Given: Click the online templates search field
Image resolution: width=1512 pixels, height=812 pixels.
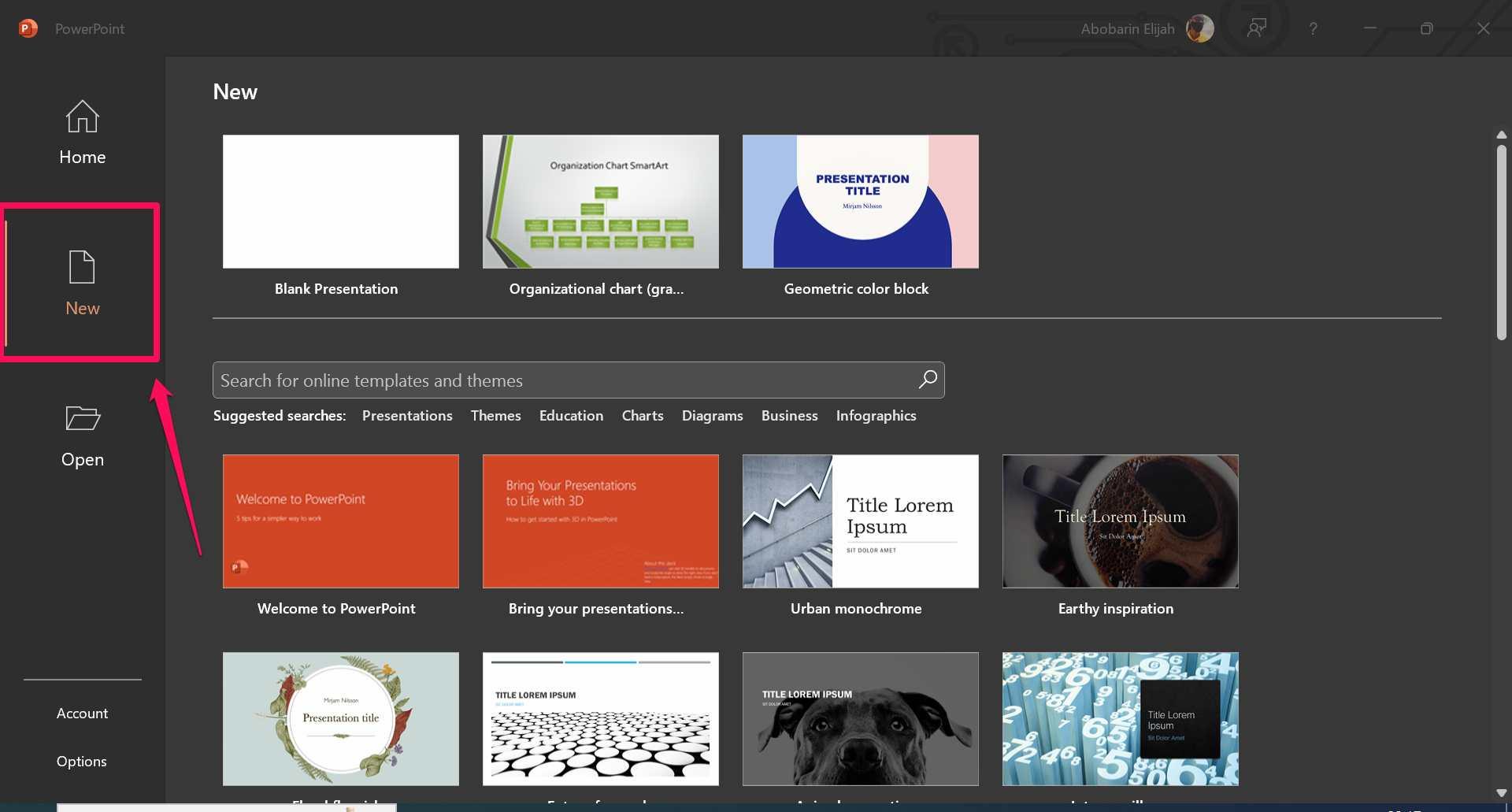Looking at the screenshot, I should coord(563,380).
